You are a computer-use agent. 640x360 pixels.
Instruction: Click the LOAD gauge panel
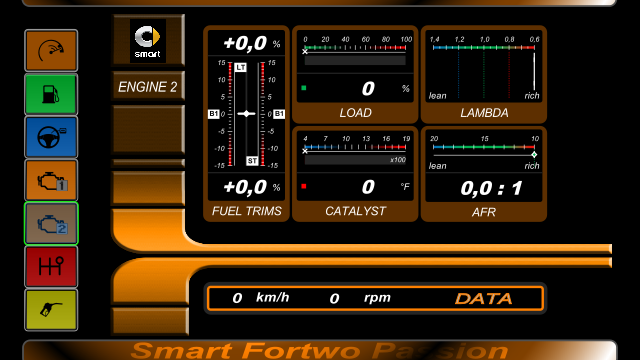click(355, 74)
